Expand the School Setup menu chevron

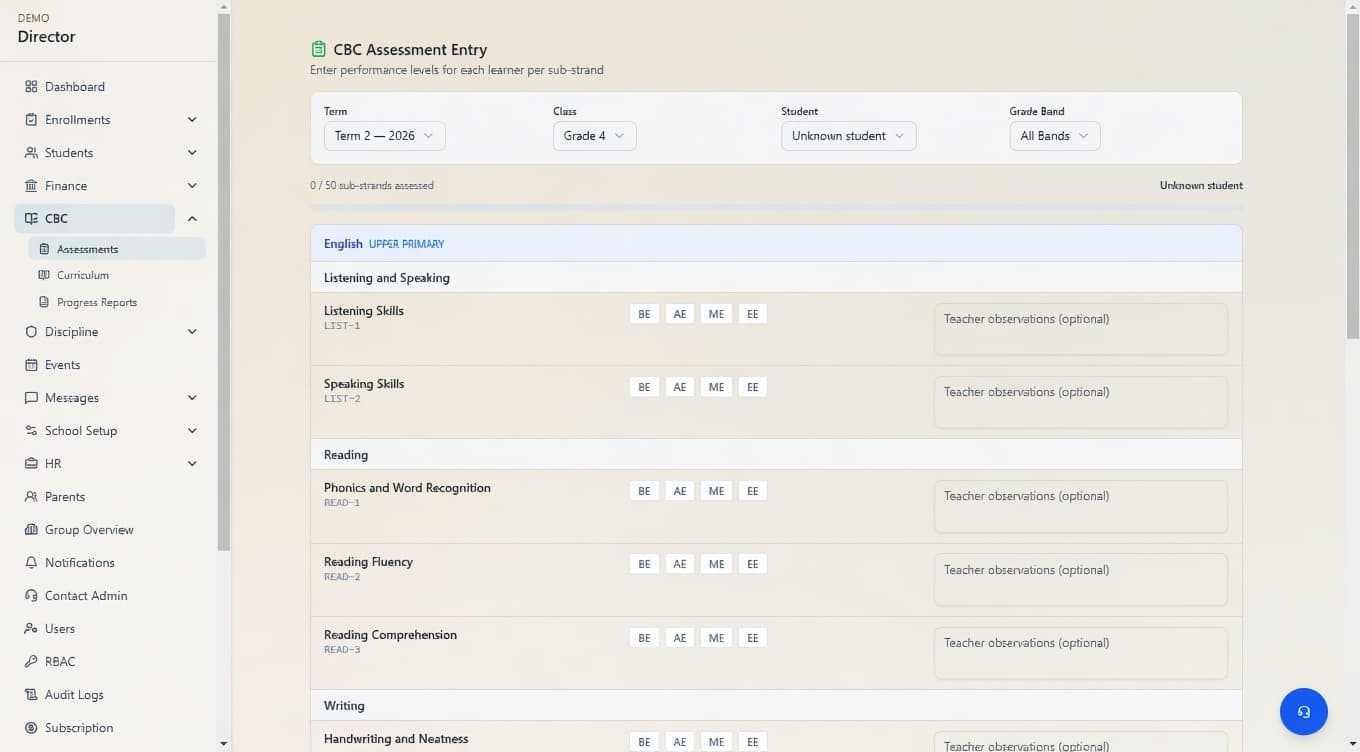coord(192,431)
